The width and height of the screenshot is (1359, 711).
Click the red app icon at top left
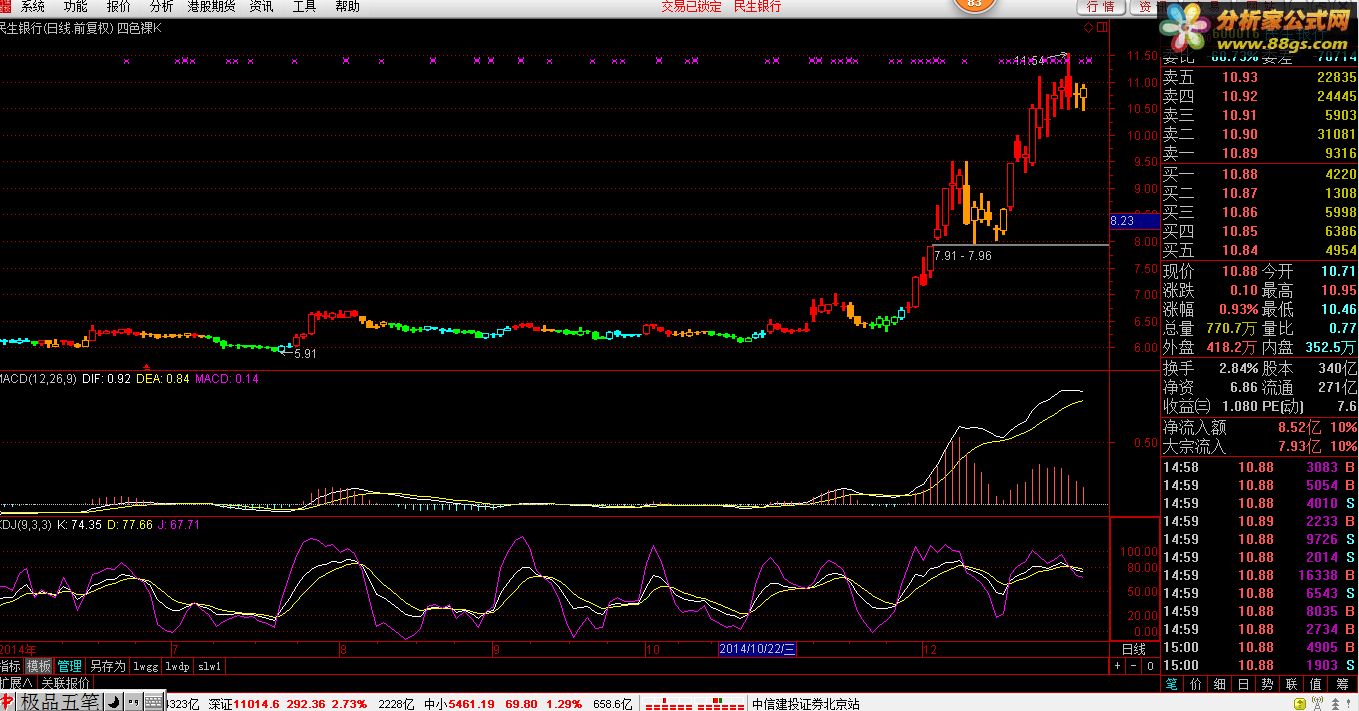click(6, 6)
